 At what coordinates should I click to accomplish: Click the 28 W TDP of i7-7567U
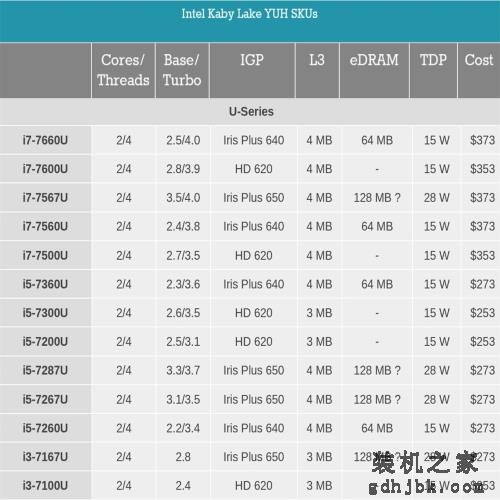[437, 198]
